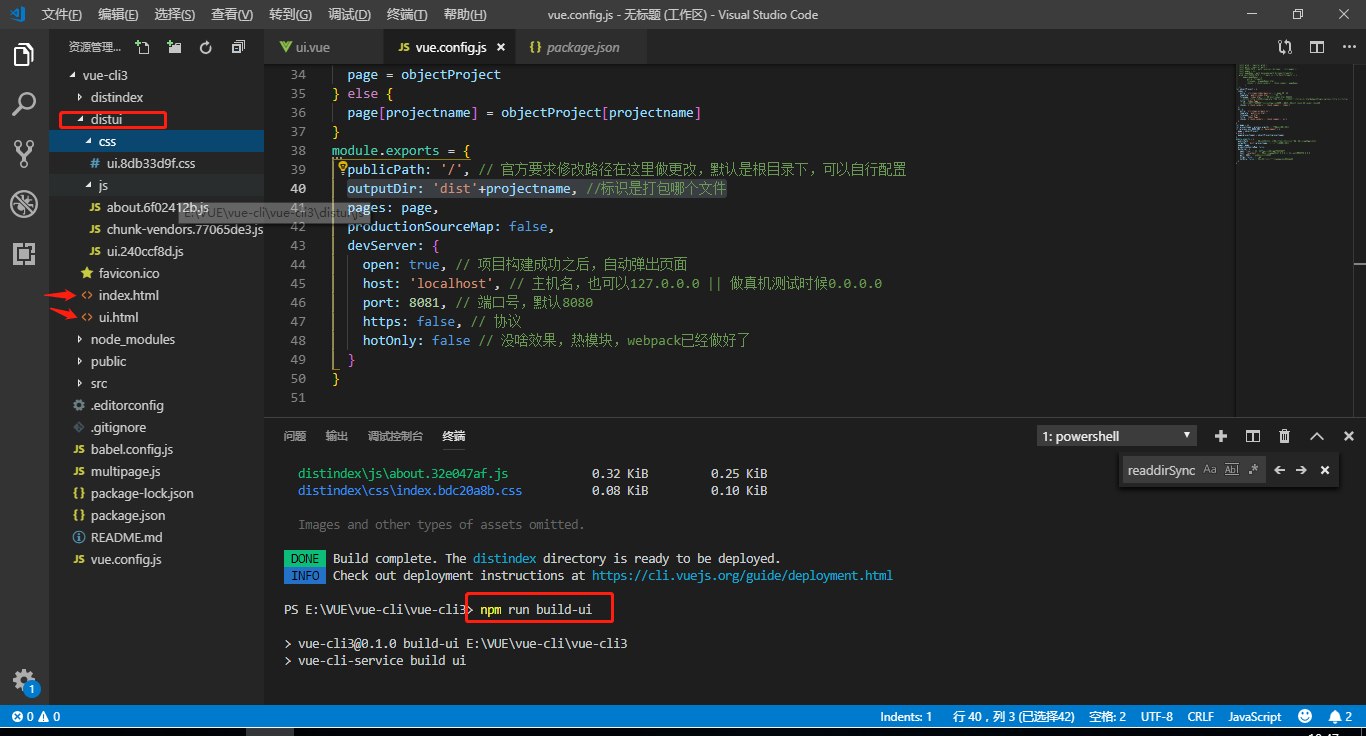
Task: Click the lightbulb on line 39
Action: pos(342,169)
